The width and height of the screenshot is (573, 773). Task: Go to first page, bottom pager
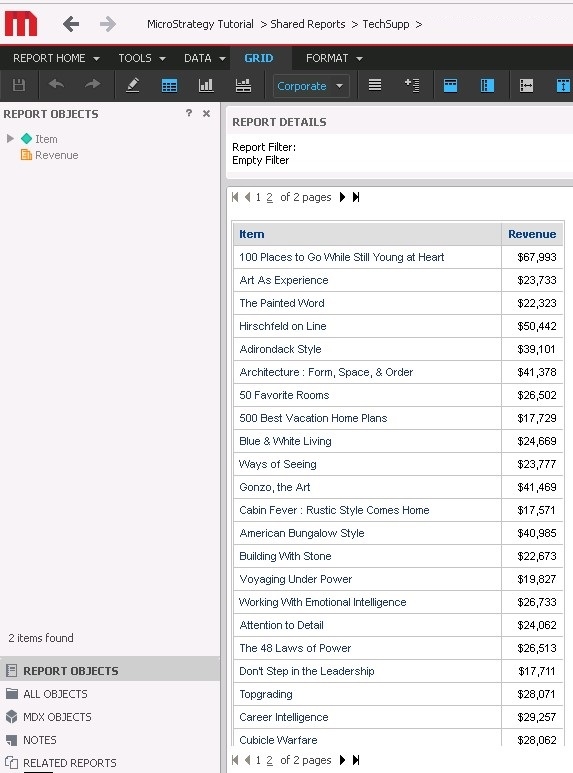tap(235, 760)
